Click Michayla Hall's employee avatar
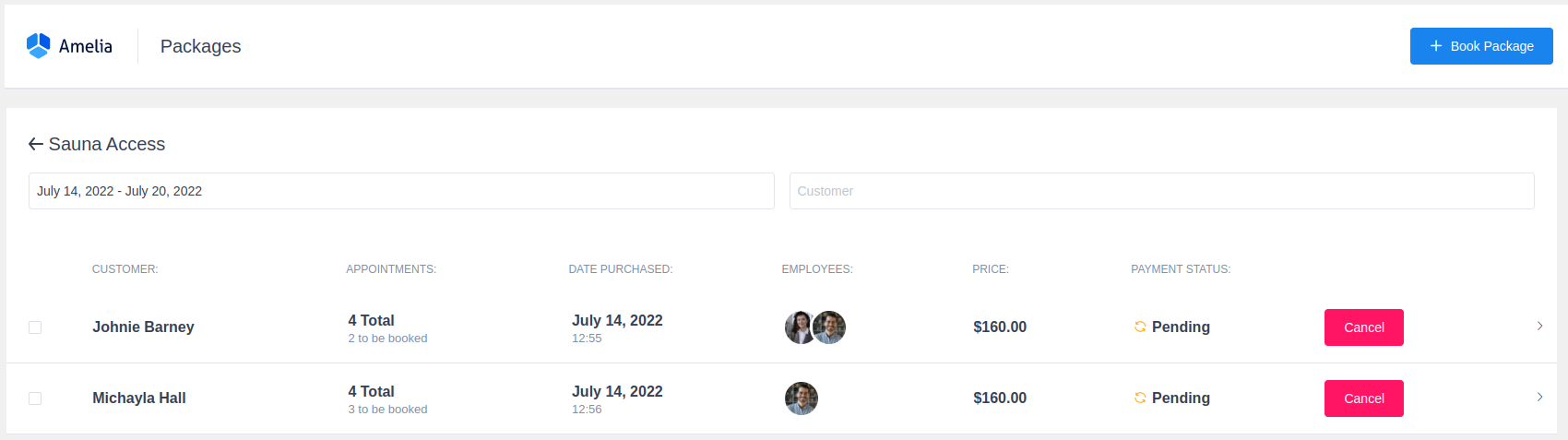The width and height of the screenshot is (1568, 440). [x=802, y=398]
